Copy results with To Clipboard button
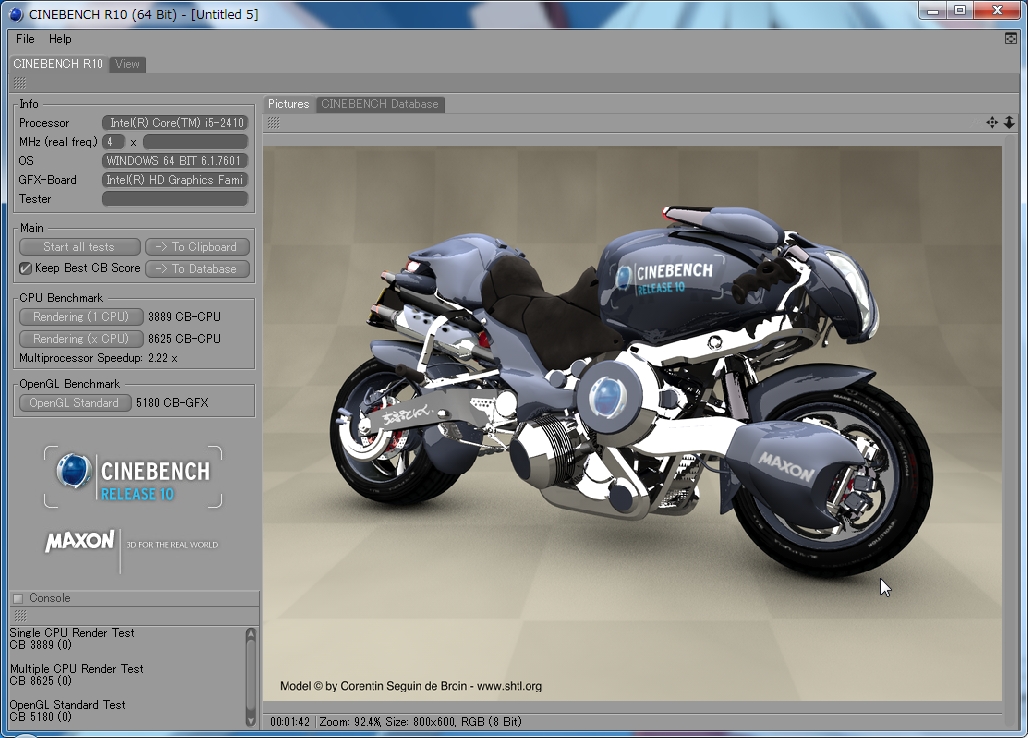Screen dimensions: 1028x738 tap(197, 247)
